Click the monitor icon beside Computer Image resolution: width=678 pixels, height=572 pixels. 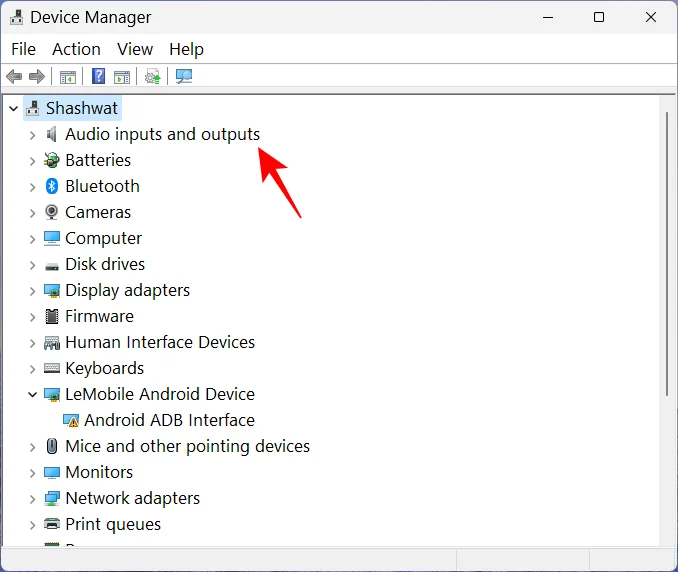pyautogui.click(x=52, y=238)
